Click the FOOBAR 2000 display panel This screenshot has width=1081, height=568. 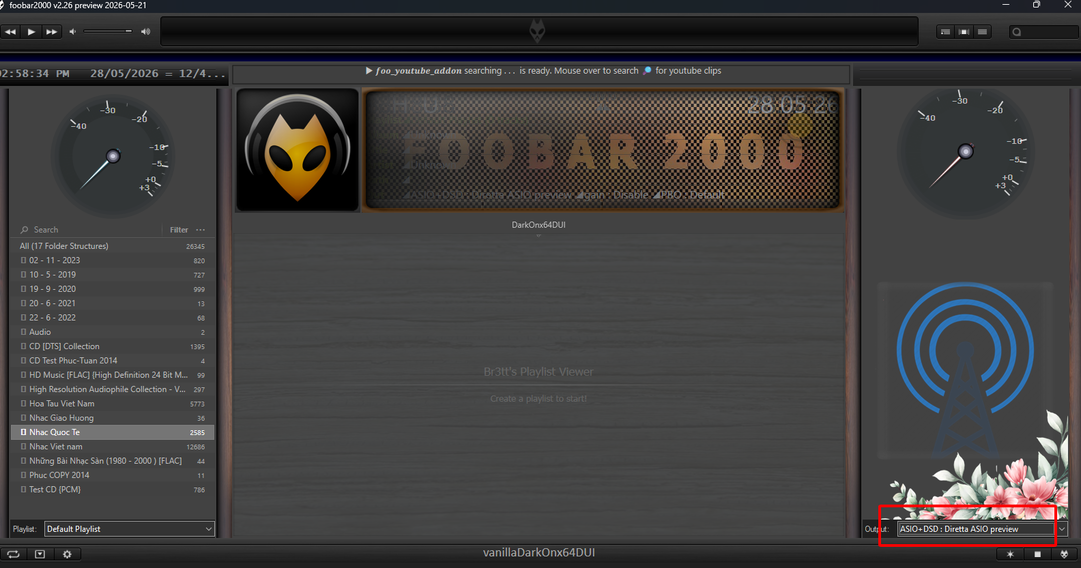click(x=603, y=150)
